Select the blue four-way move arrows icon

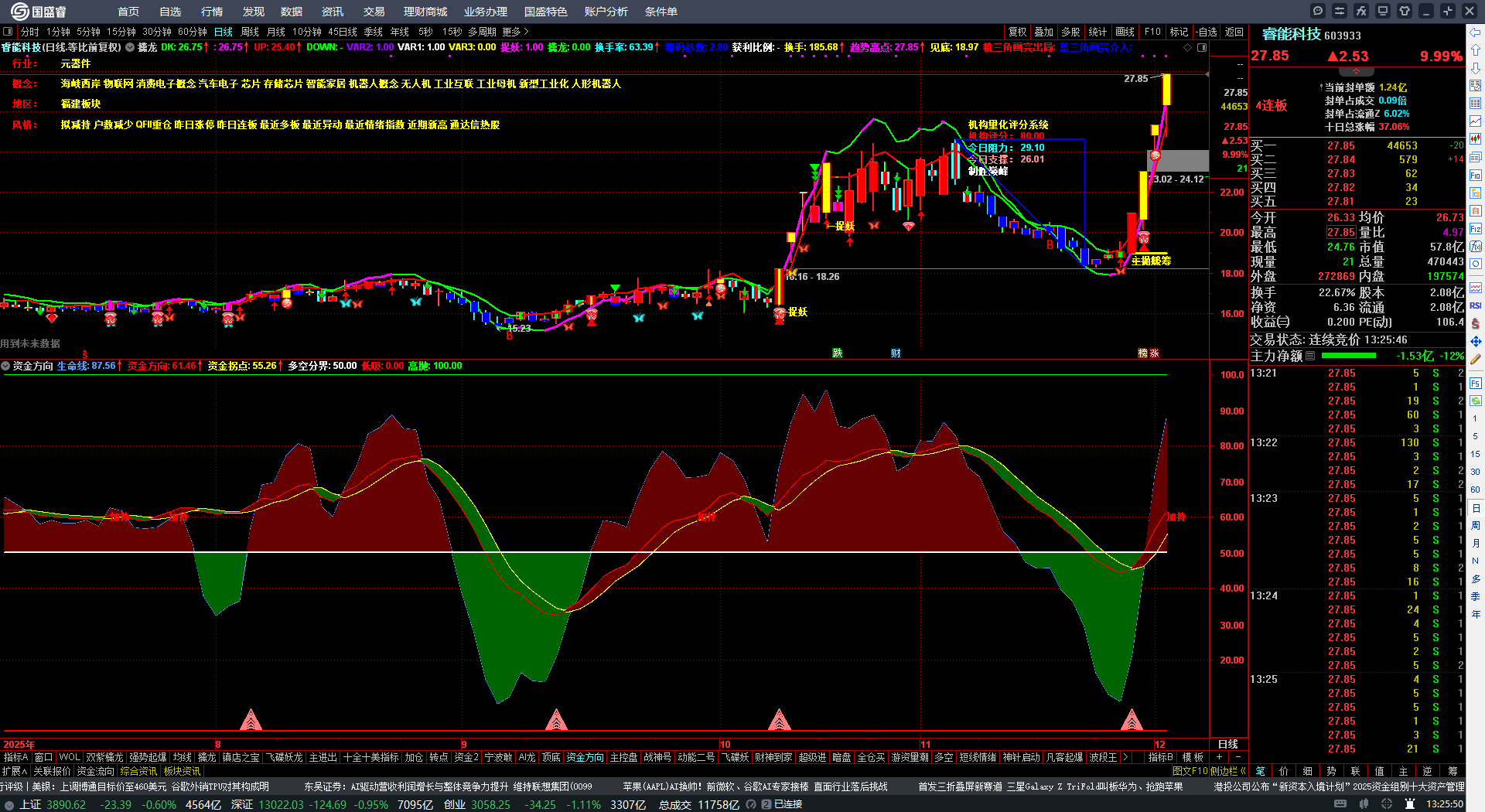click(x=1476, y=341)
